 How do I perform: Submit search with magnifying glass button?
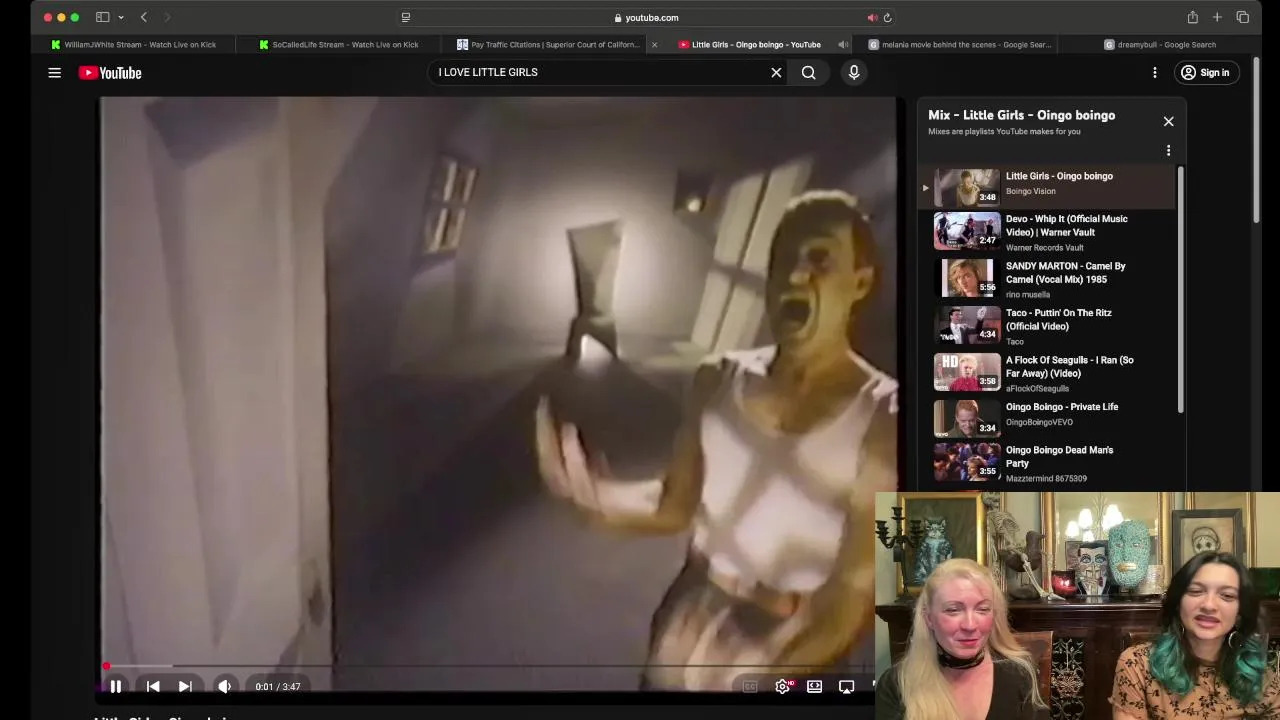[x=808, y=72]
